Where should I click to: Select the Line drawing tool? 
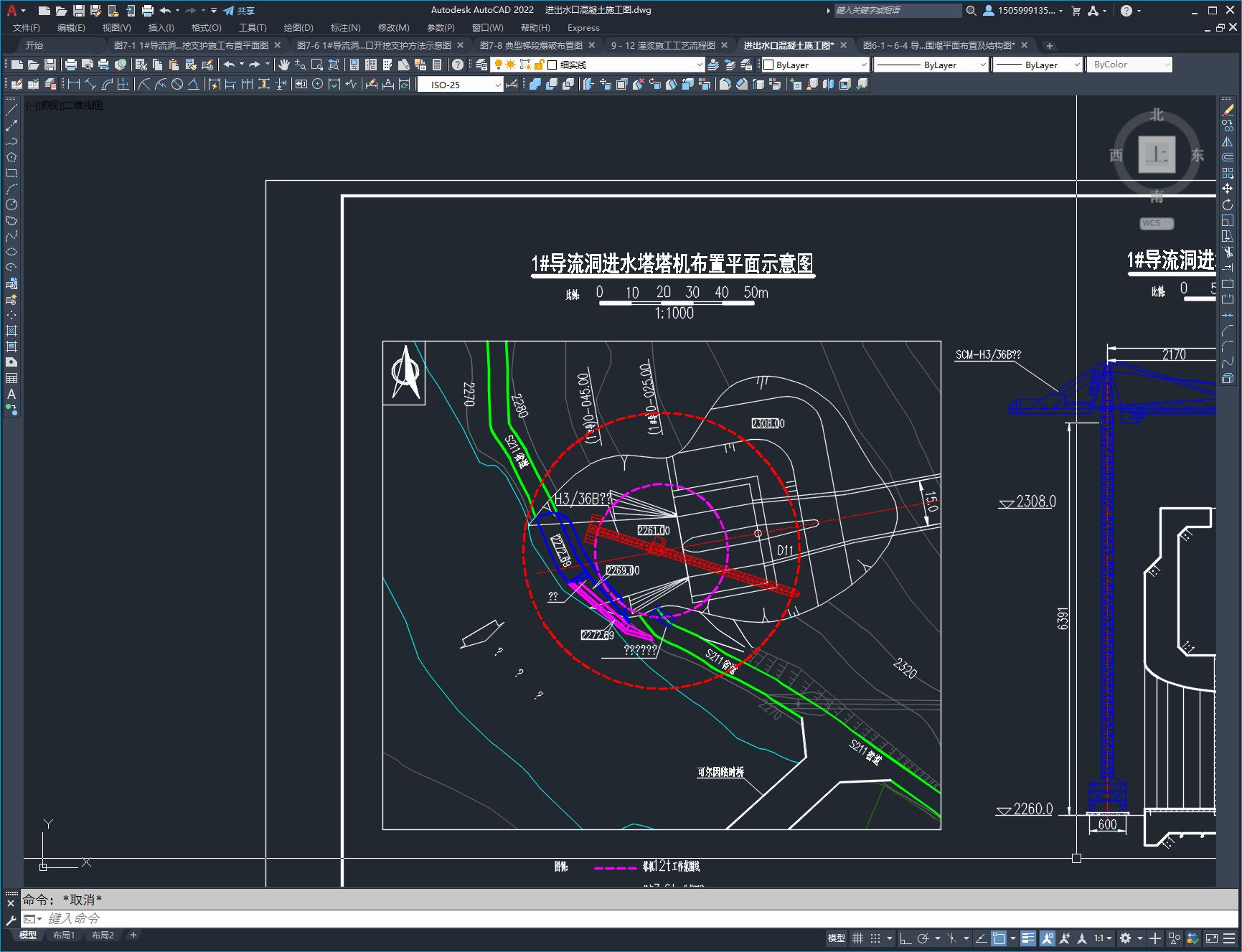click(x=11, y=110)
